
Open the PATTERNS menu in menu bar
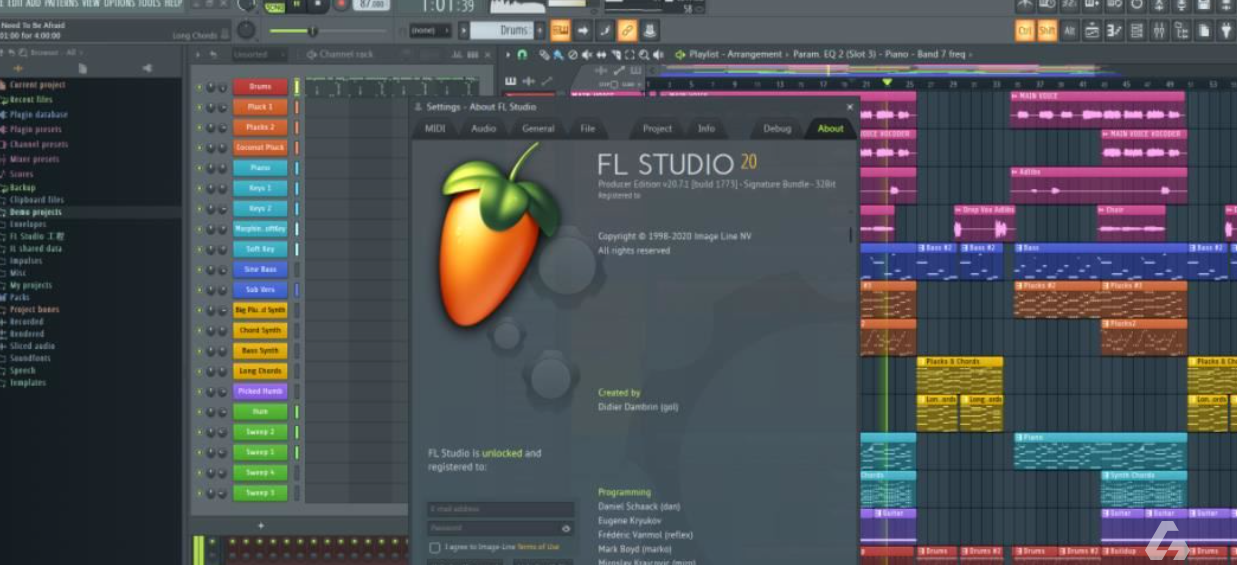[x=59, y=4]
